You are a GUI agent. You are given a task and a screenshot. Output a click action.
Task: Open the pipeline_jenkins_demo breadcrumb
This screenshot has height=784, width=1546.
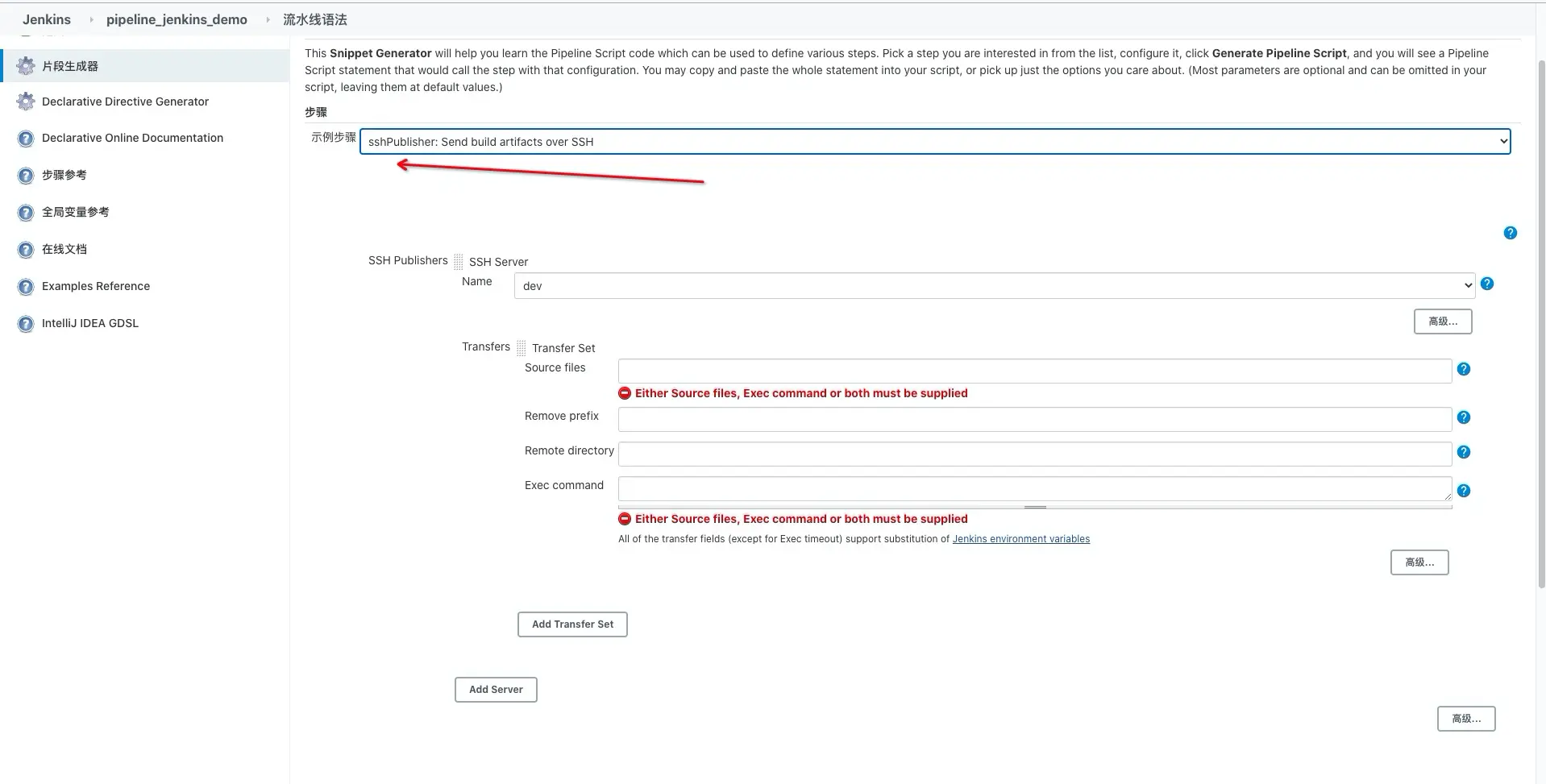(x=177, y=19)
